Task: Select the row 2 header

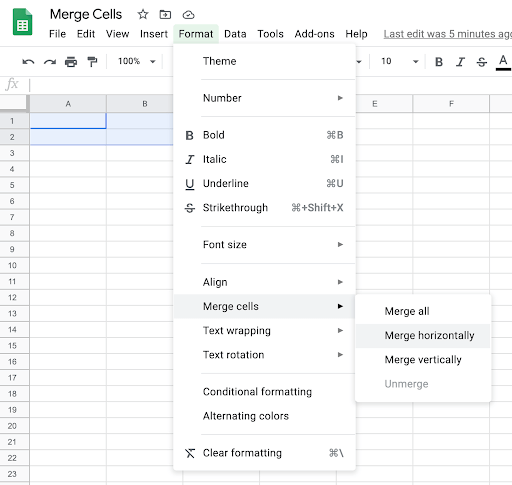Action: (x=15, y=137)
